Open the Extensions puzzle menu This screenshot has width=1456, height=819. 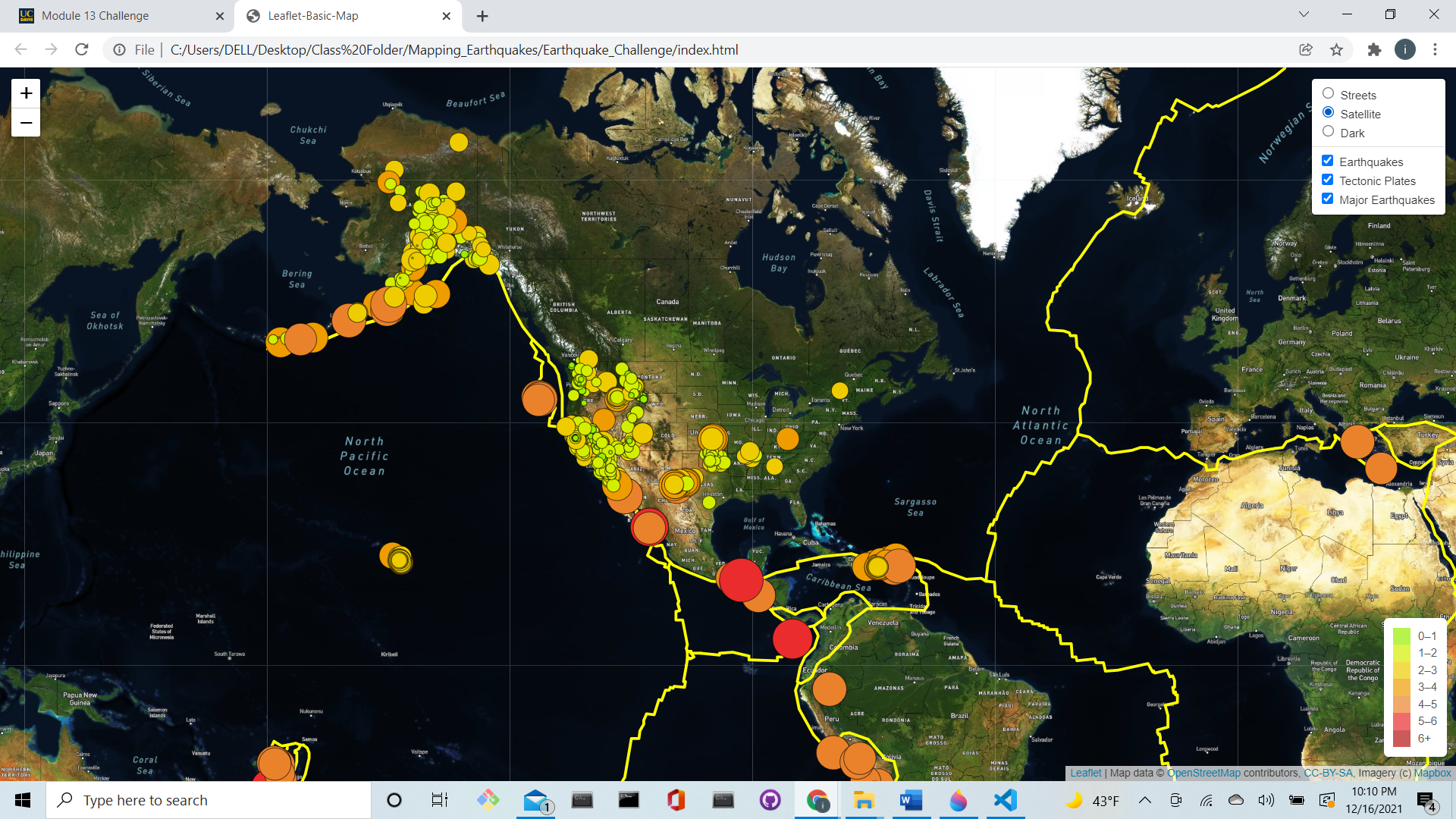(1374, 50)
